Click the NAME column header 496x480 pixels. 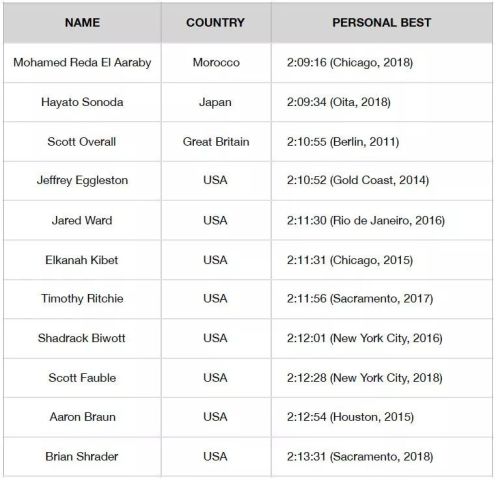pyautogui.click(x=82, y=23)
